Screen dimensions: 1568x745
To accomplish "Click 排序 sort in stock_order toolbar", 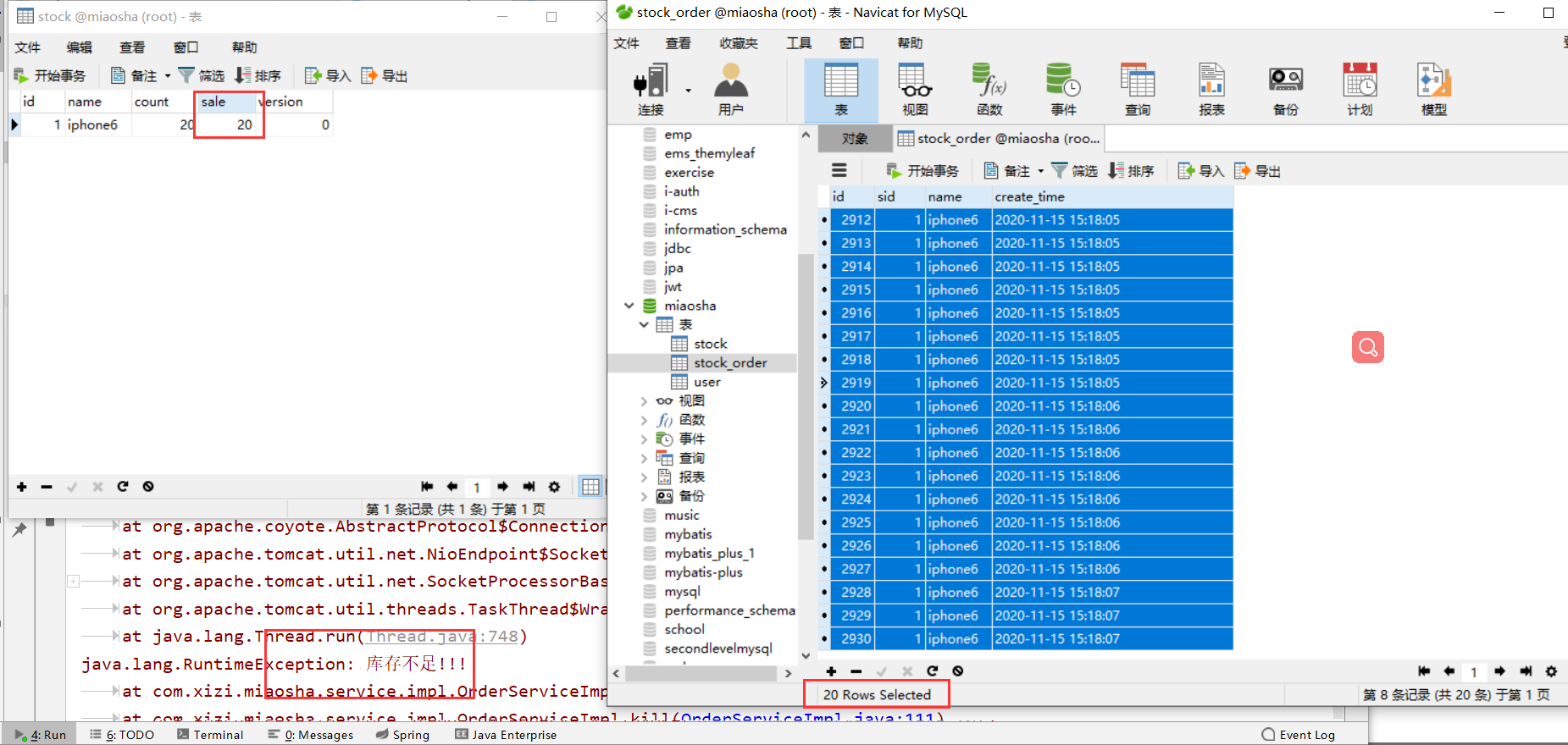I will [1131, 171].
